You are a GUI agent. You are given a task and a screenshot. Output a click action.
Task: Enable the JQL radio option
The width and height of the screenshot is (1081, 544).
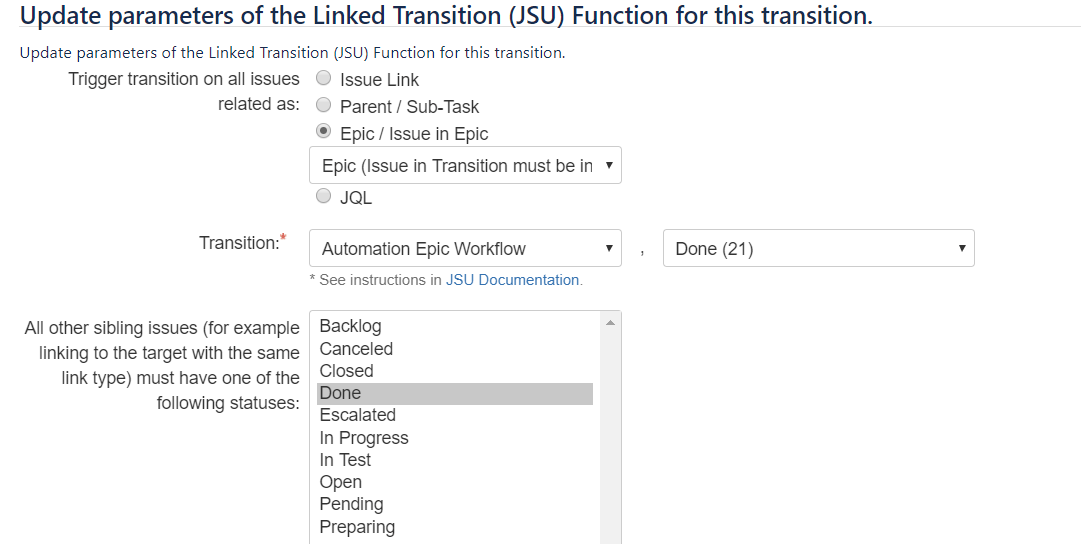click(x=323, y=196)
